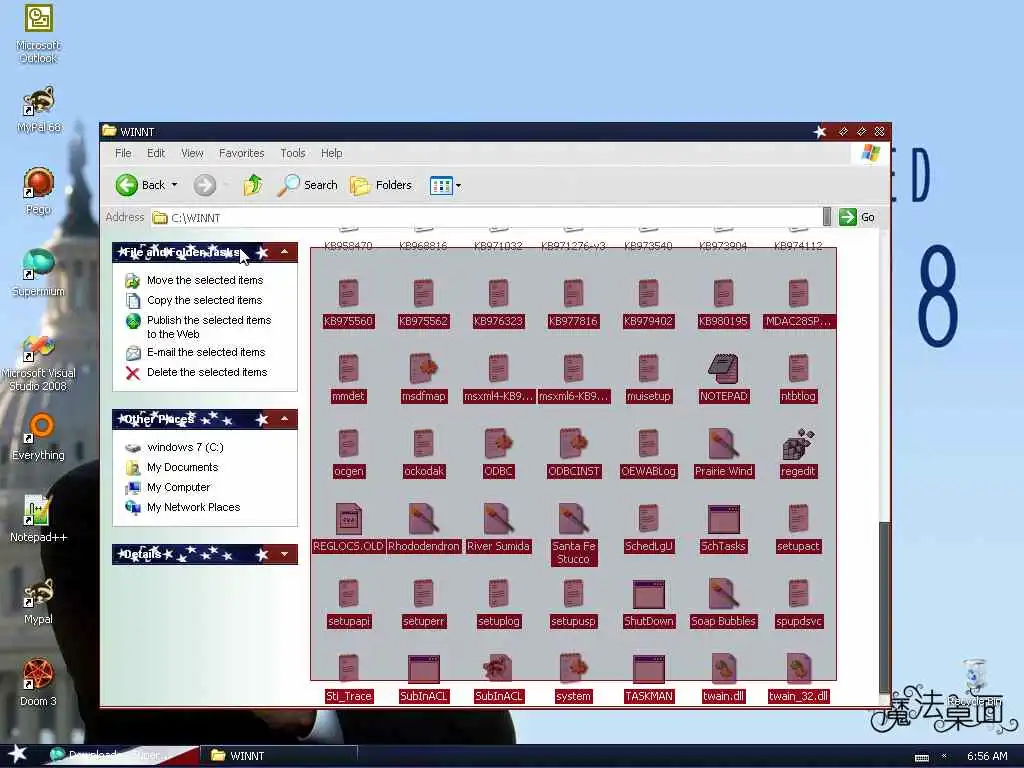Open the Tools menu
Viewport: 1024px width, 768px height.
point(293,153)
